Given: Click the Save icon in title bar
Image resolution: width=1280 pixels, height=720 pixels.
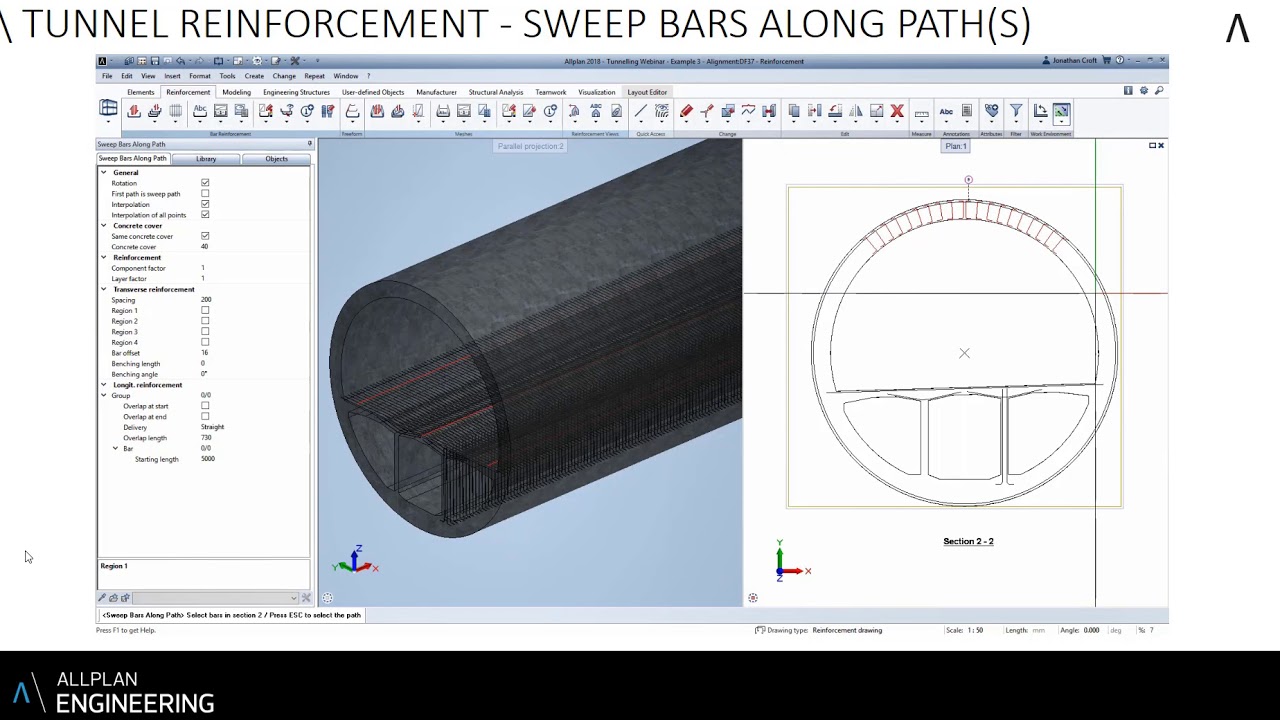Looking at the screenshot, I should [x=154, y=61].
